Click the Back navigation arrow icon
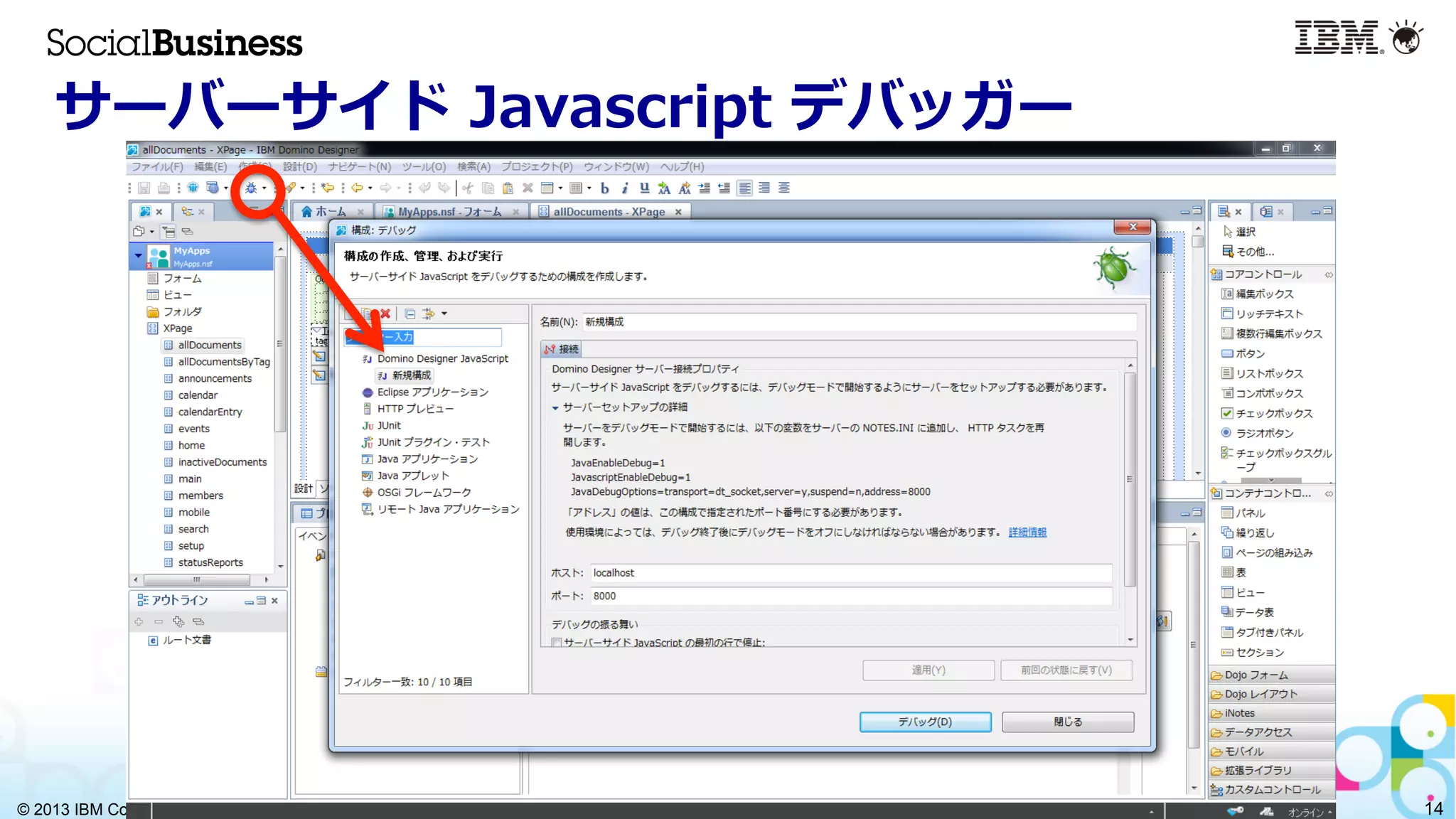Viewport: 1456px width, 819px height. [x=357, y=188]
